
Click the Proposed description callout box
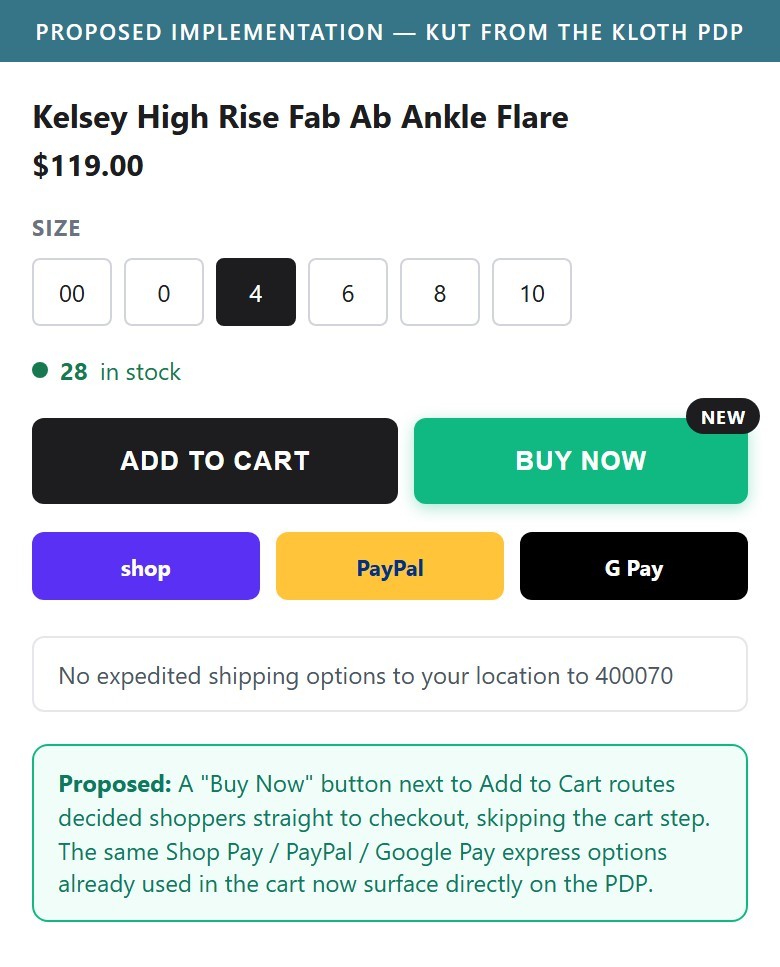(x=390, y=833)
